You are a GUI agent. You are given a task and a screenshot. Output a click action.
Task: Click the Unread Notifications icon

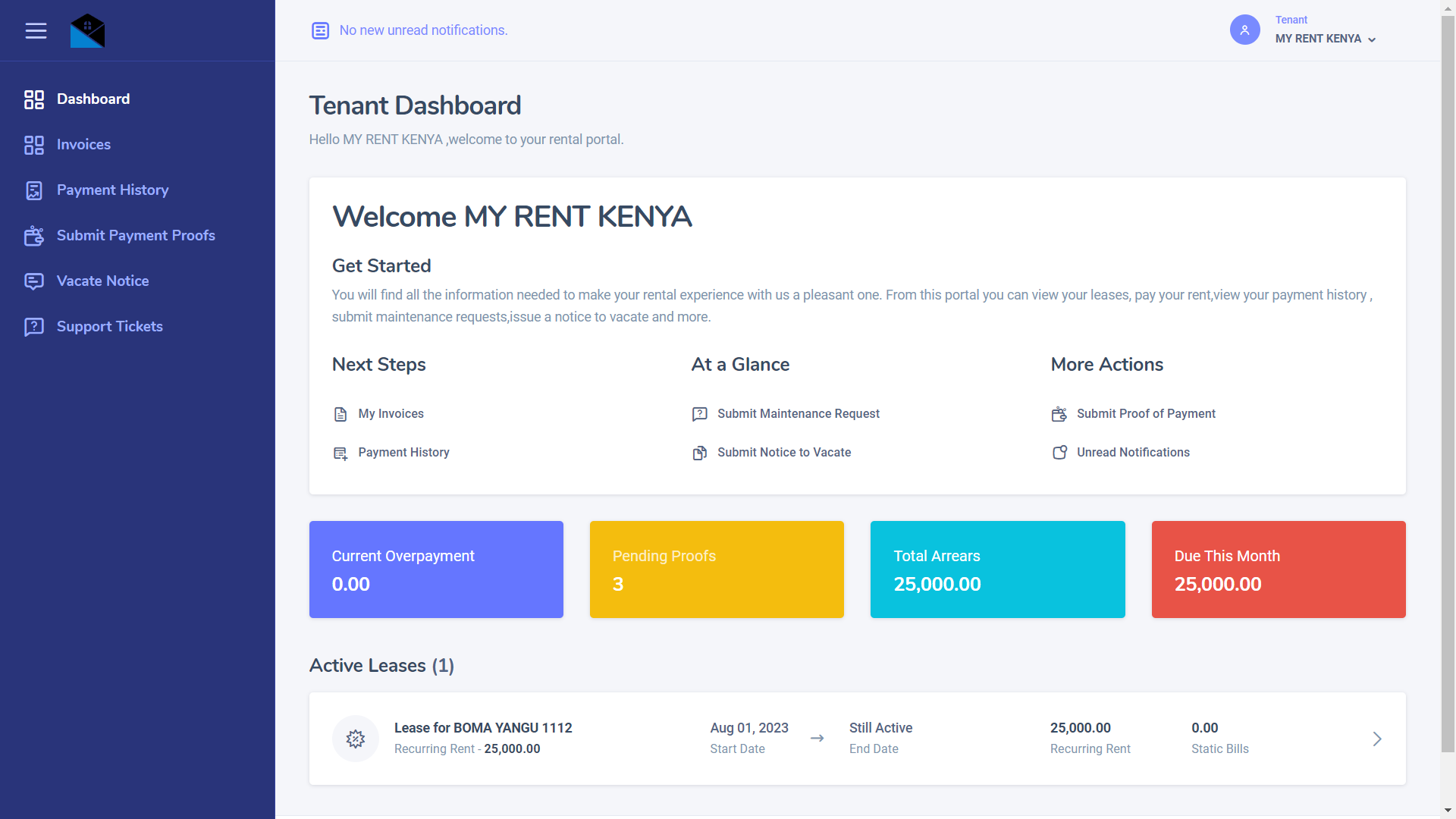[x=1059, y=453]
